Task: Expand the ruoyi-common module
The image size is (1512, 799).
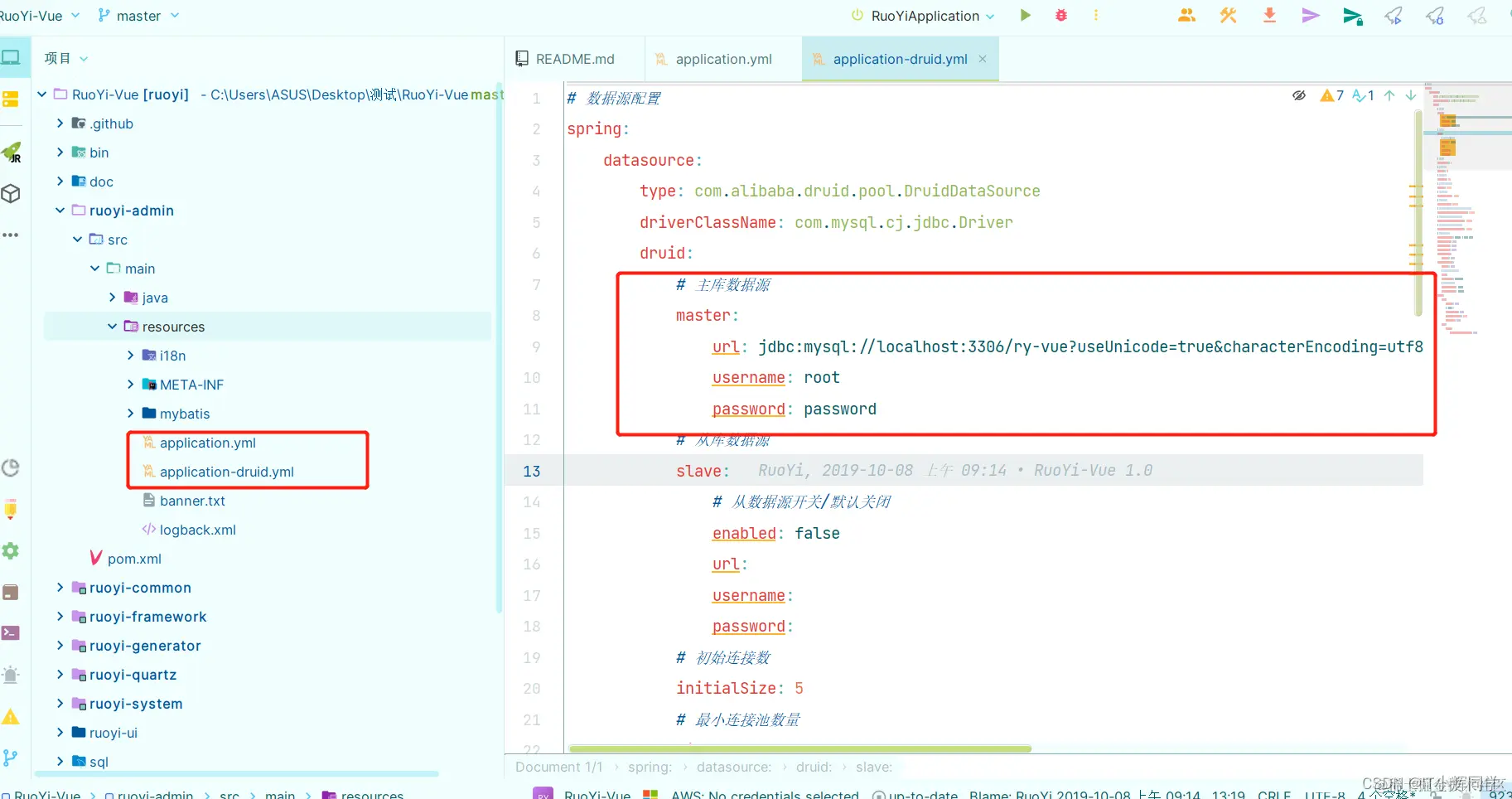Action: [60, 588]
